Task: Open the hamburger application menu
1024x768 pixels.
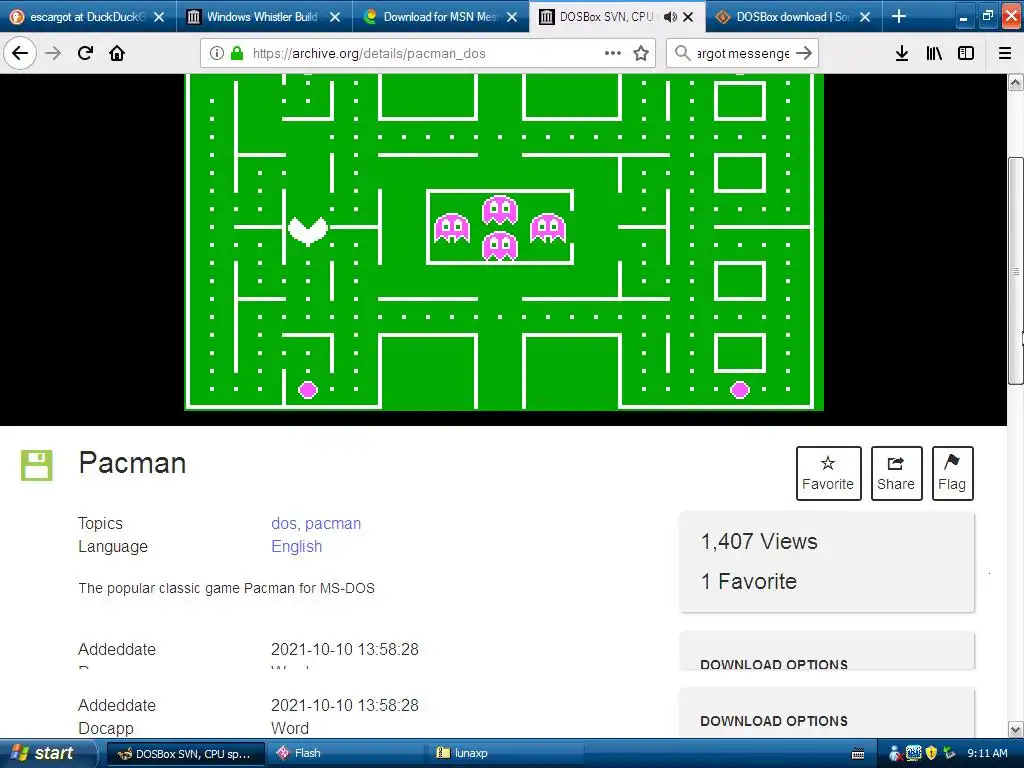Action: click(1005, 53)
